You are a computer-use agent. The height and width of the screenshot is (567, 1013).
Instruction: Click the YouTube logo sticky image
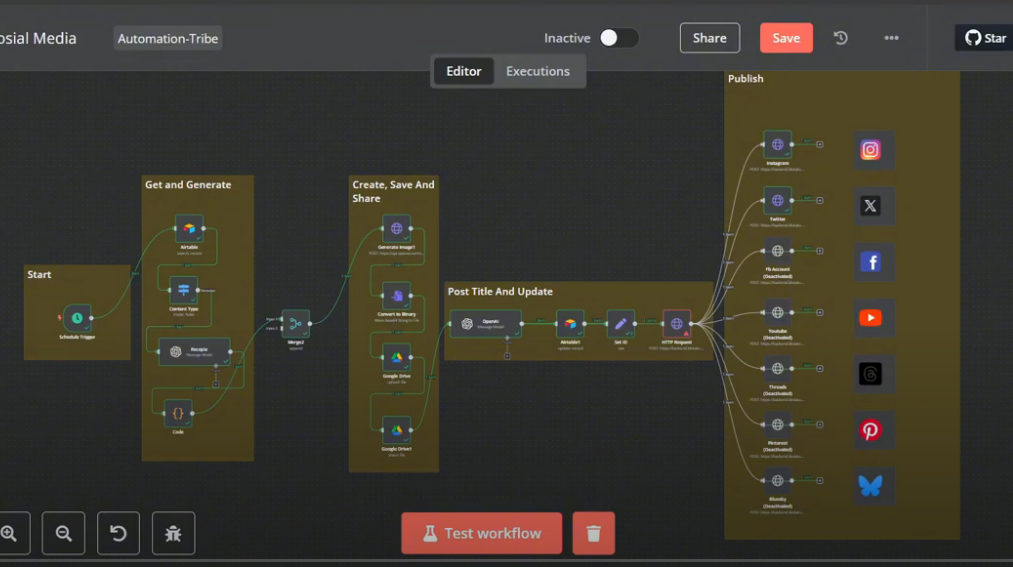pos(870,318)
